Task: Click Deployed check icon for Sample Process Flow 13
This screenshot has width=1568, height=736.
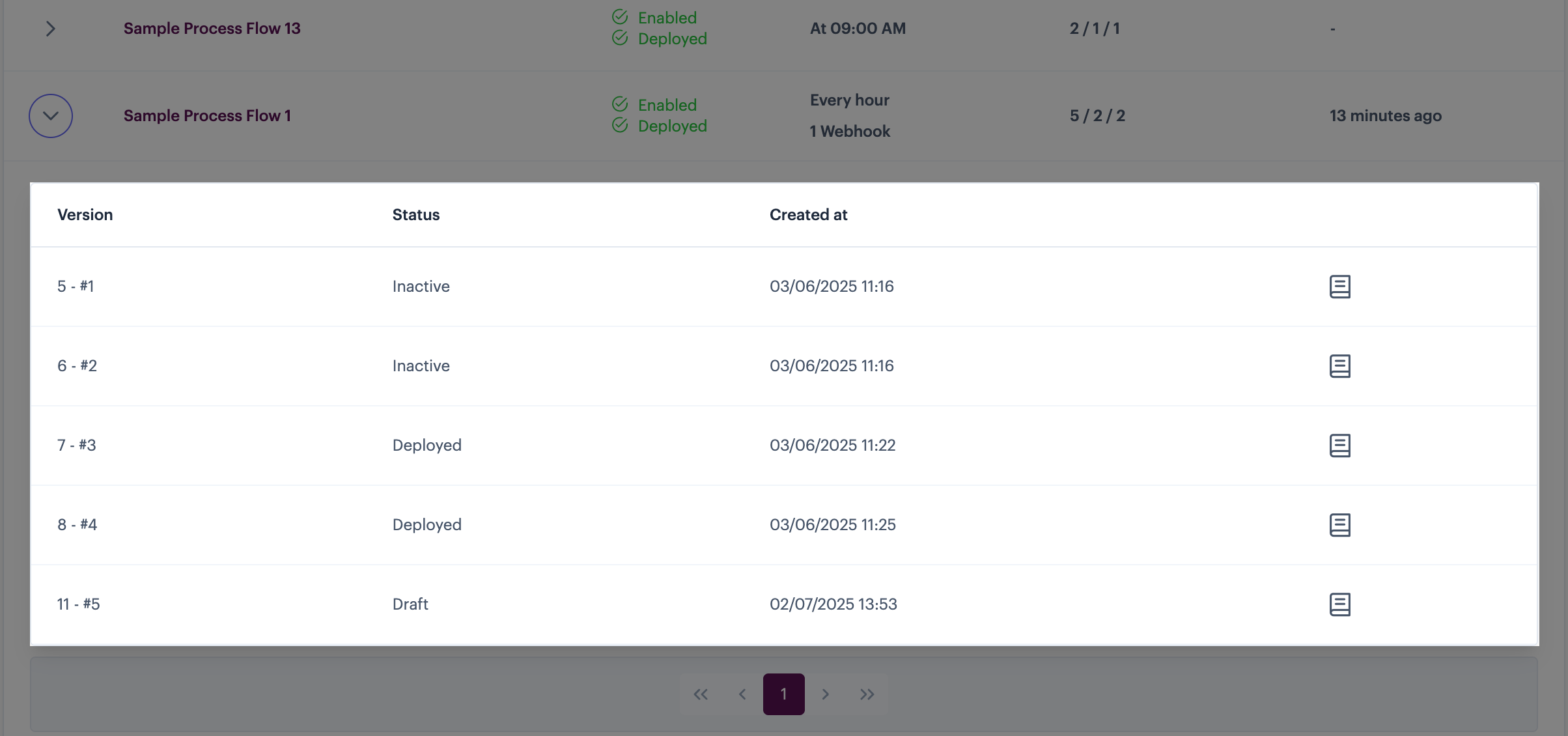Action: pyautogui.click(x=620, y=38)
